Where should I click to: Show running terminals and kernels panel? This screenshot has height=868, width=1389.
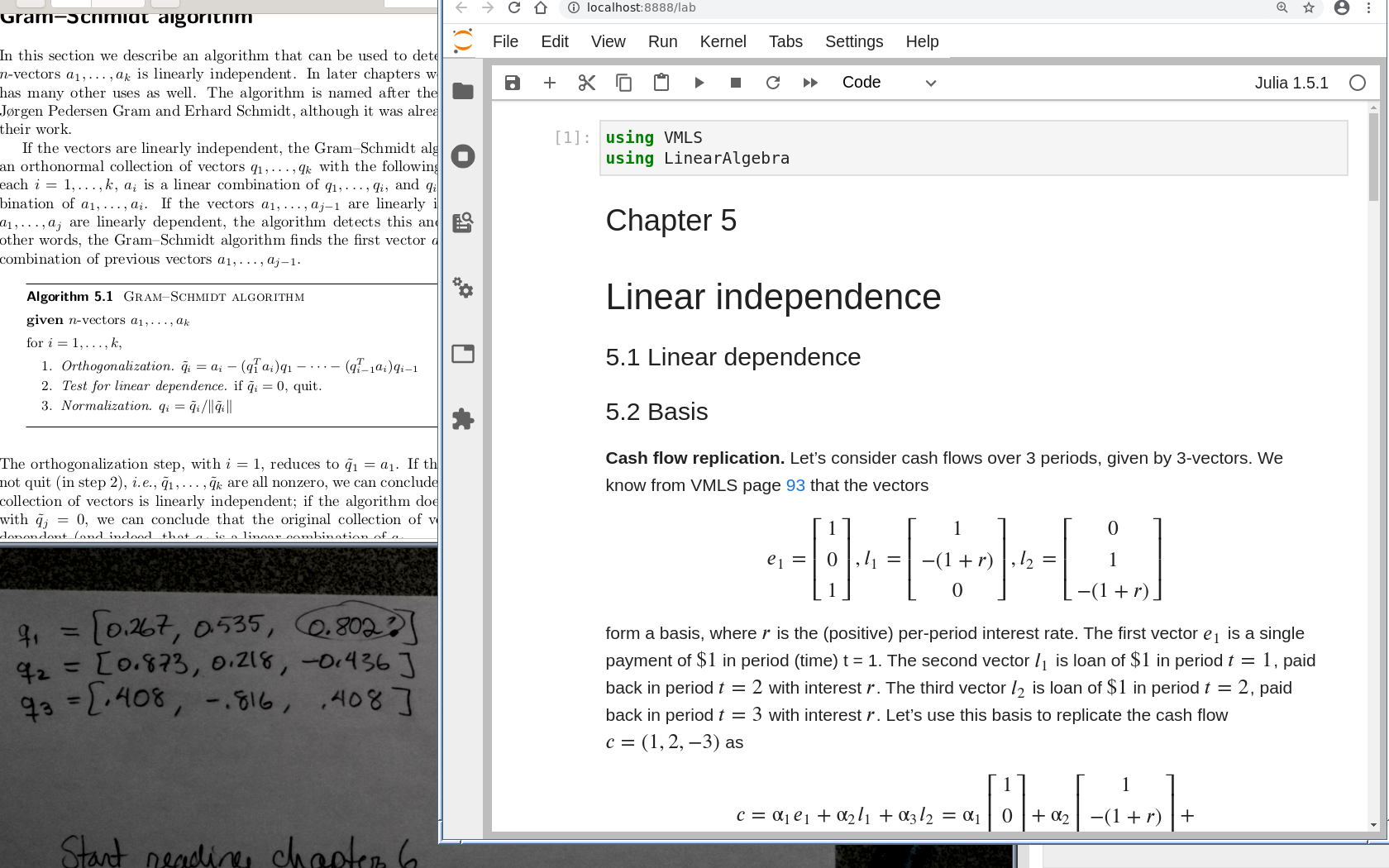coord(463,156)
